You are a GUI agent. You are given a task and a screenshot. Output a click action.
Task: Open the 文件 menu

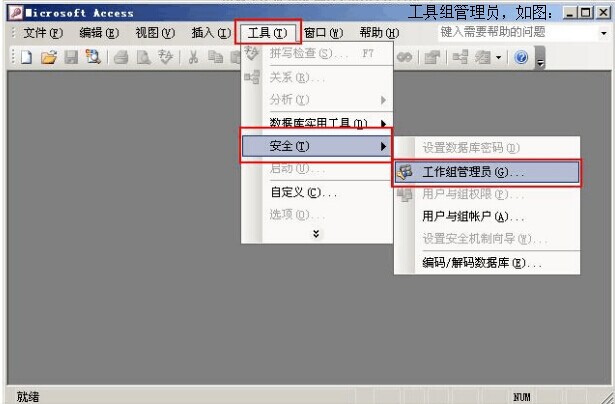point(41,33)
